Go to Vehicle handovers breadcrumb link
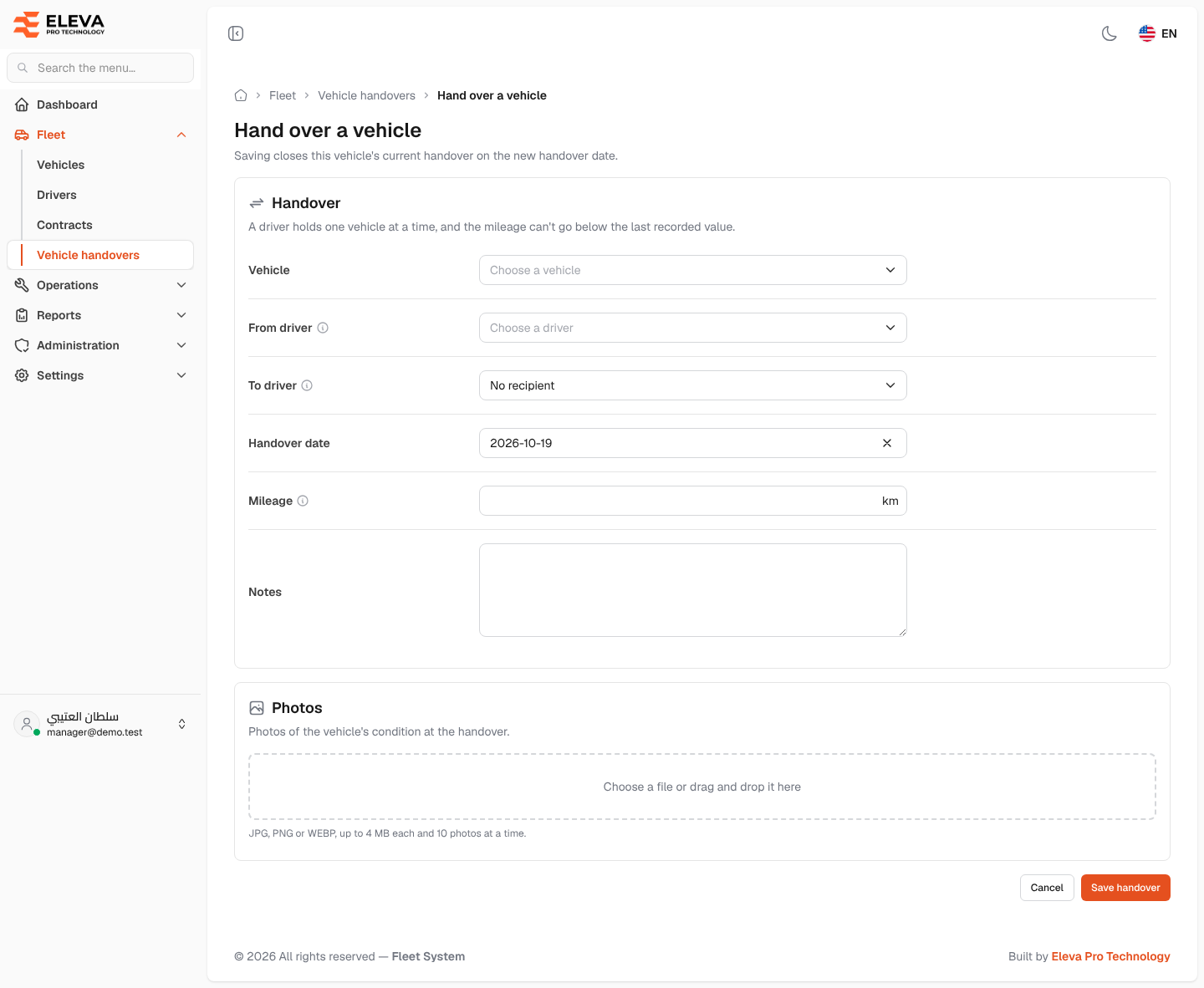Viewport: 1204px width, 988px height. pyautogui.click(x=366, y=95)
